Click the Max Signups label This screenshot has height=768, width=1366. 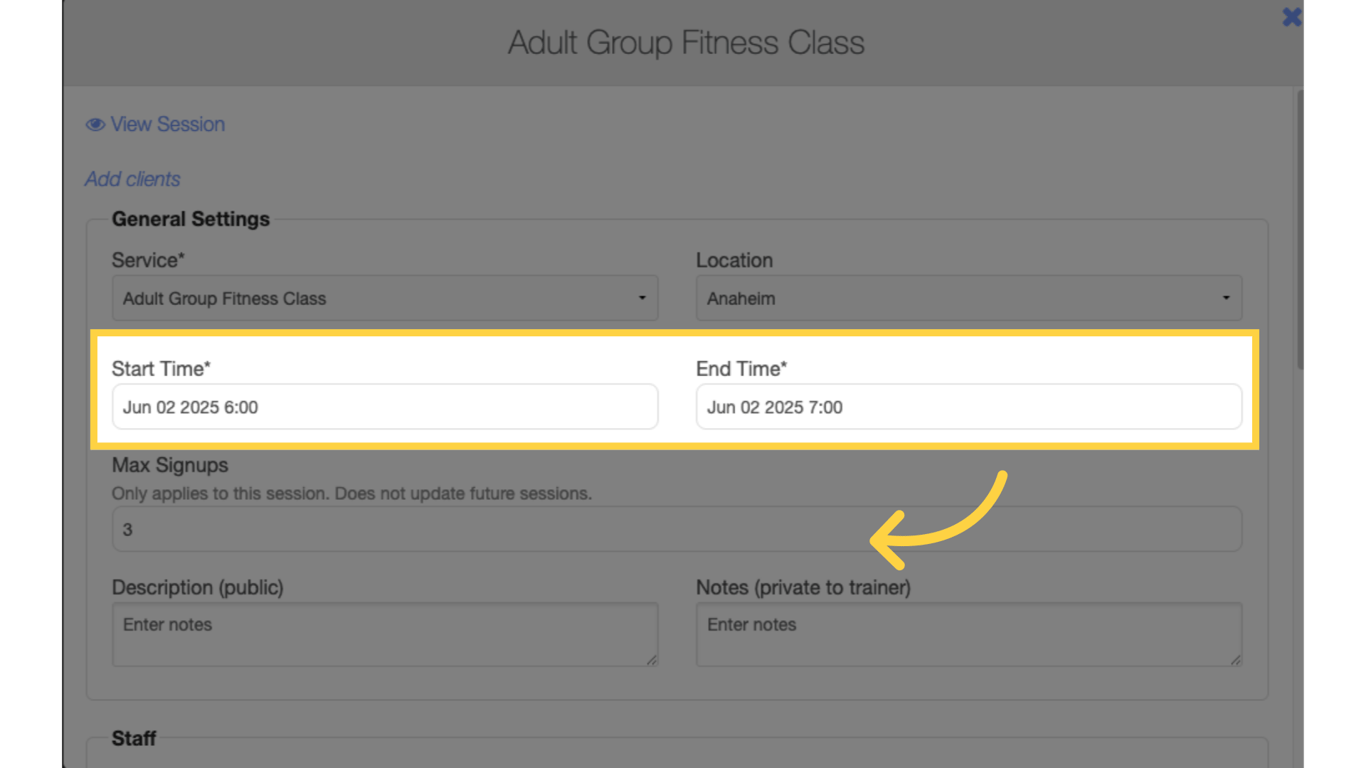click(170, 466)
